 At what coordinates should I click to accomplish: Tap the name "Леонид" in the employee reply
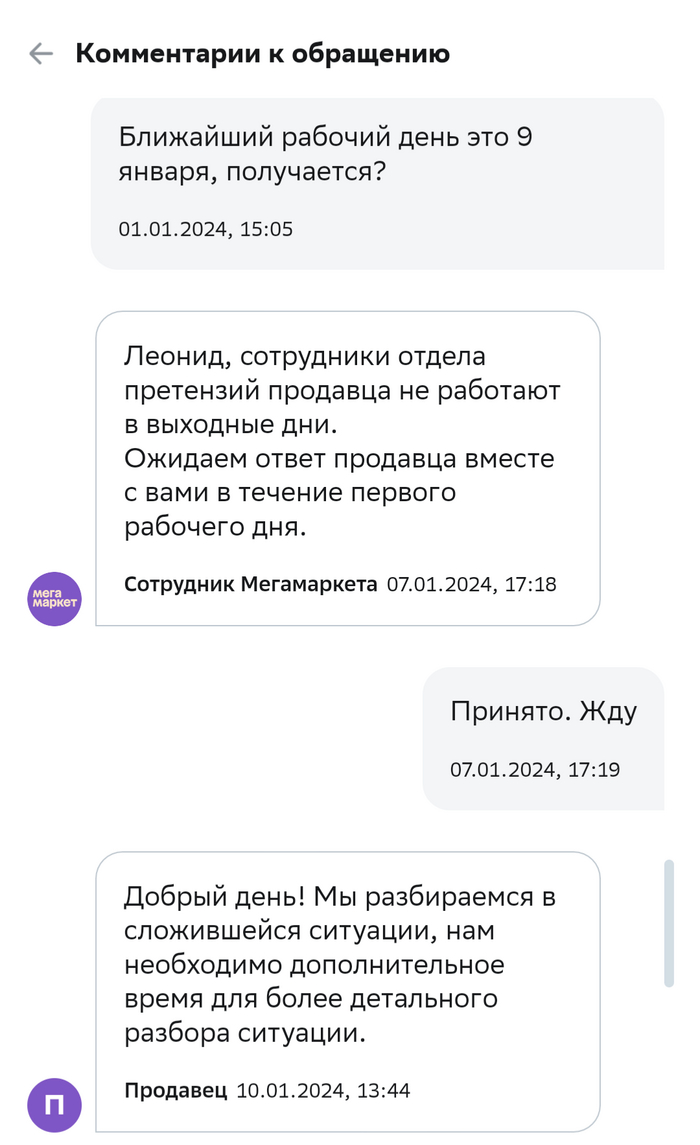166,356
